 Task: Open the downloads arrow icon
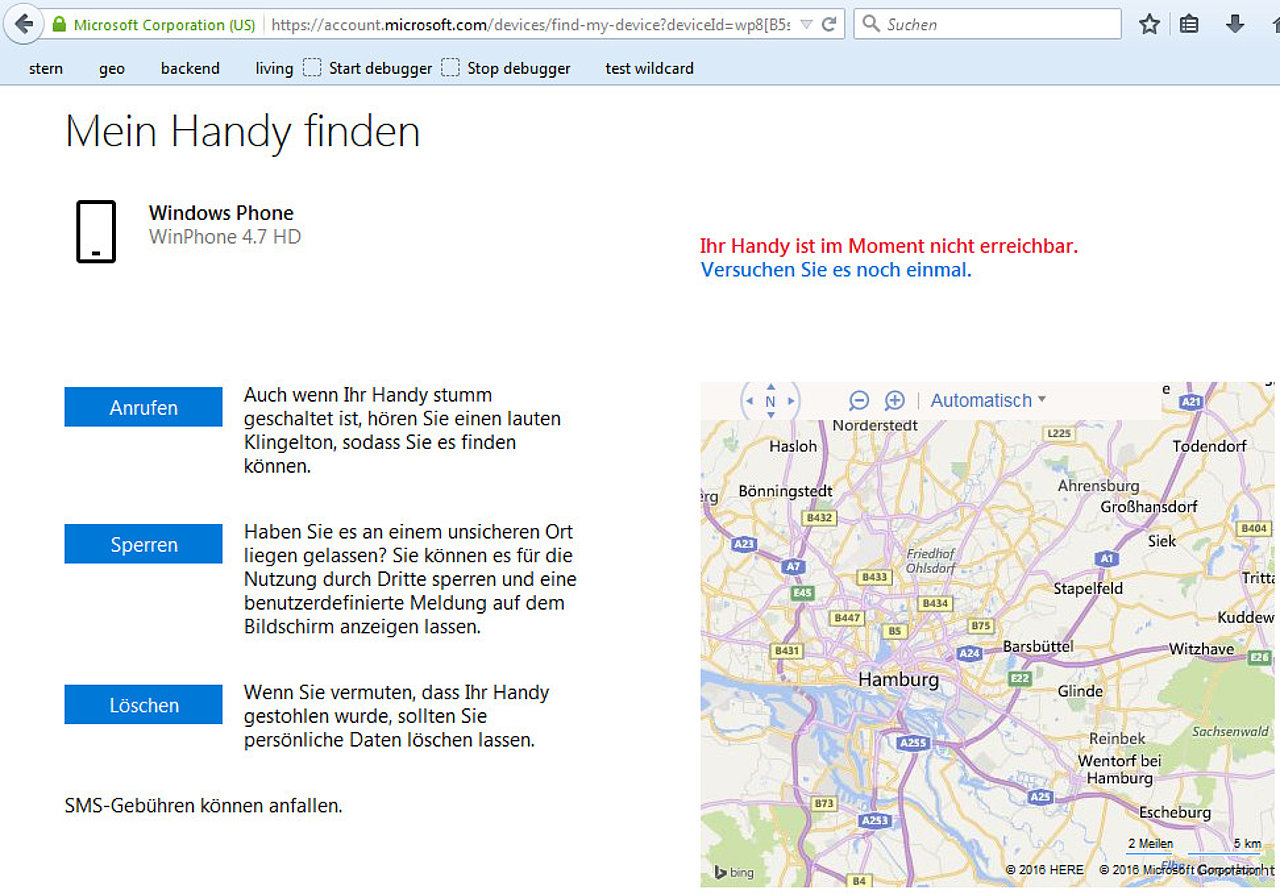(x=1235, y=24)
